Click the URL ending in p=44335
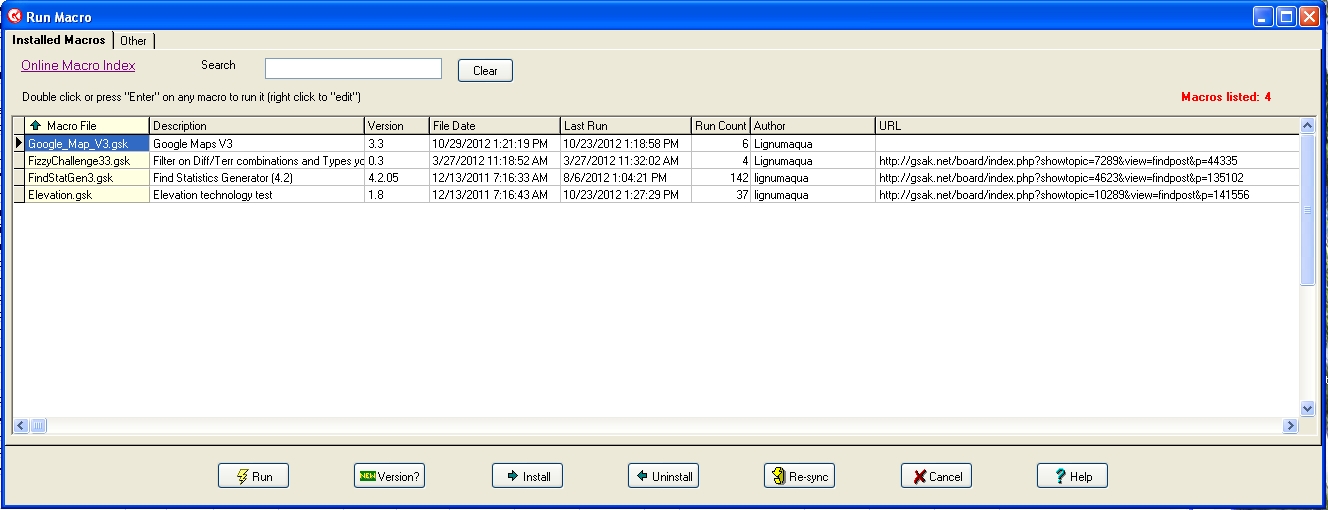The height and width of the screenshot is (510, 1328). tap(1058, 160)
